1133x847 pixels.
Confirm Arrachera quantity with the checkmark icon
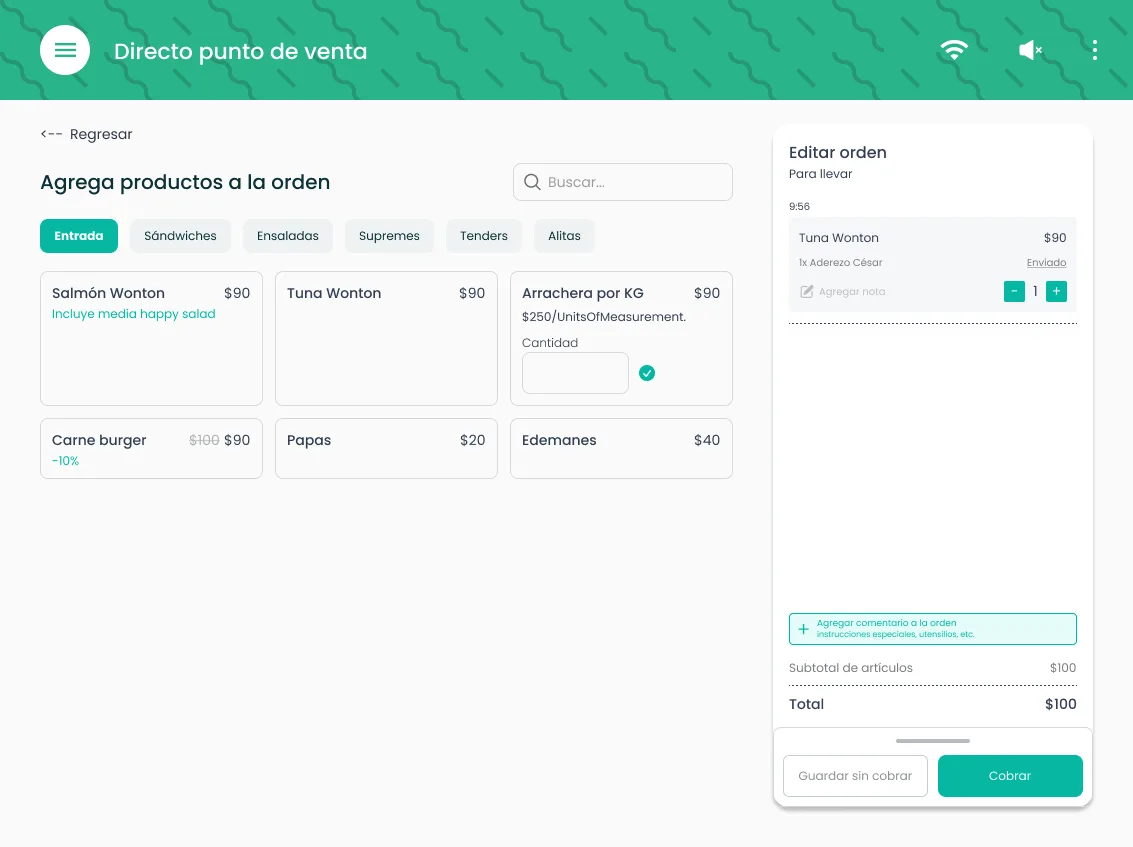pyautogui.click(x=647, y=373)
